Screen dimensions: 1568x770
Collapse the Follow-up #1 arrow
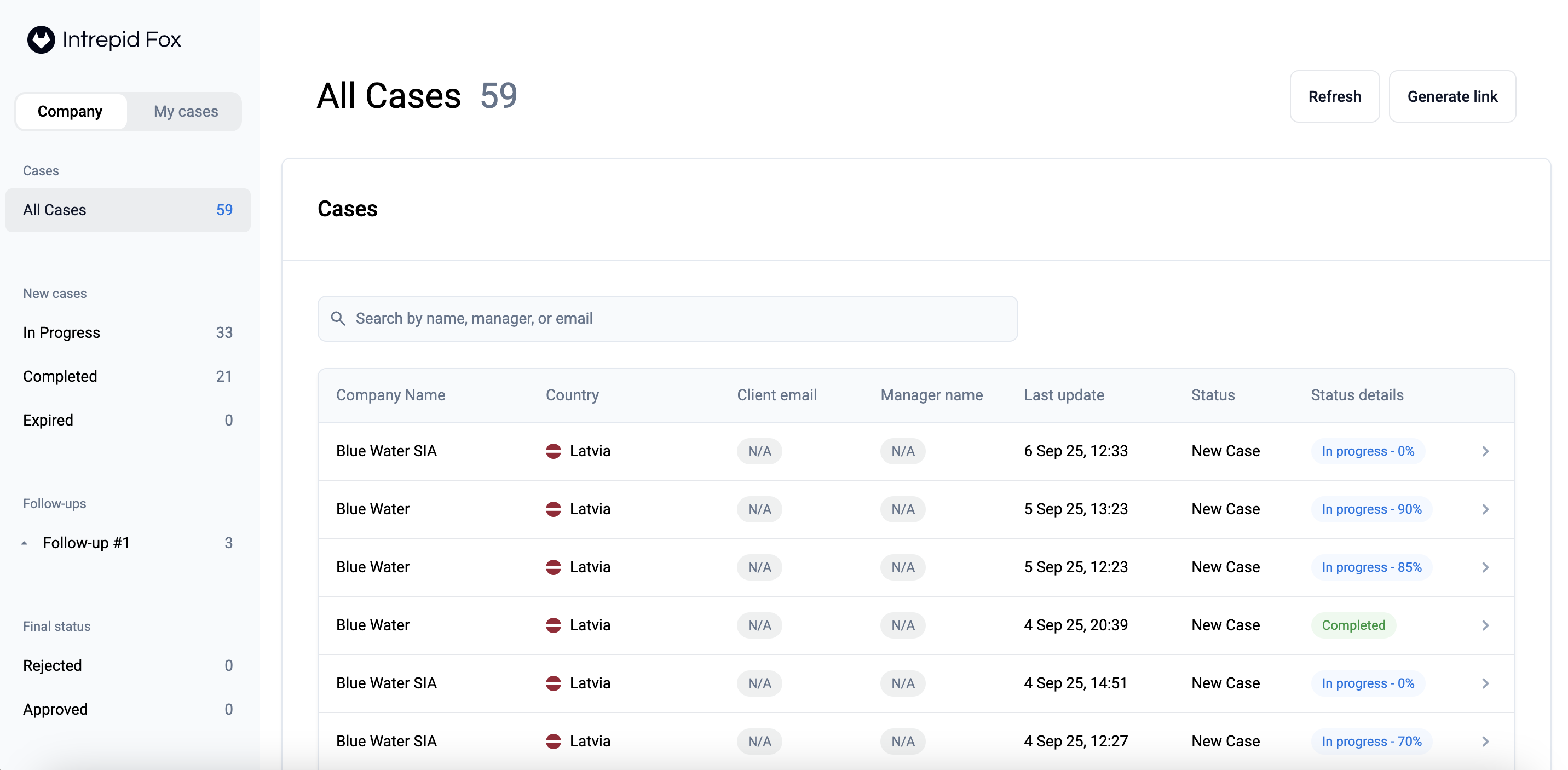pos(24,543)
